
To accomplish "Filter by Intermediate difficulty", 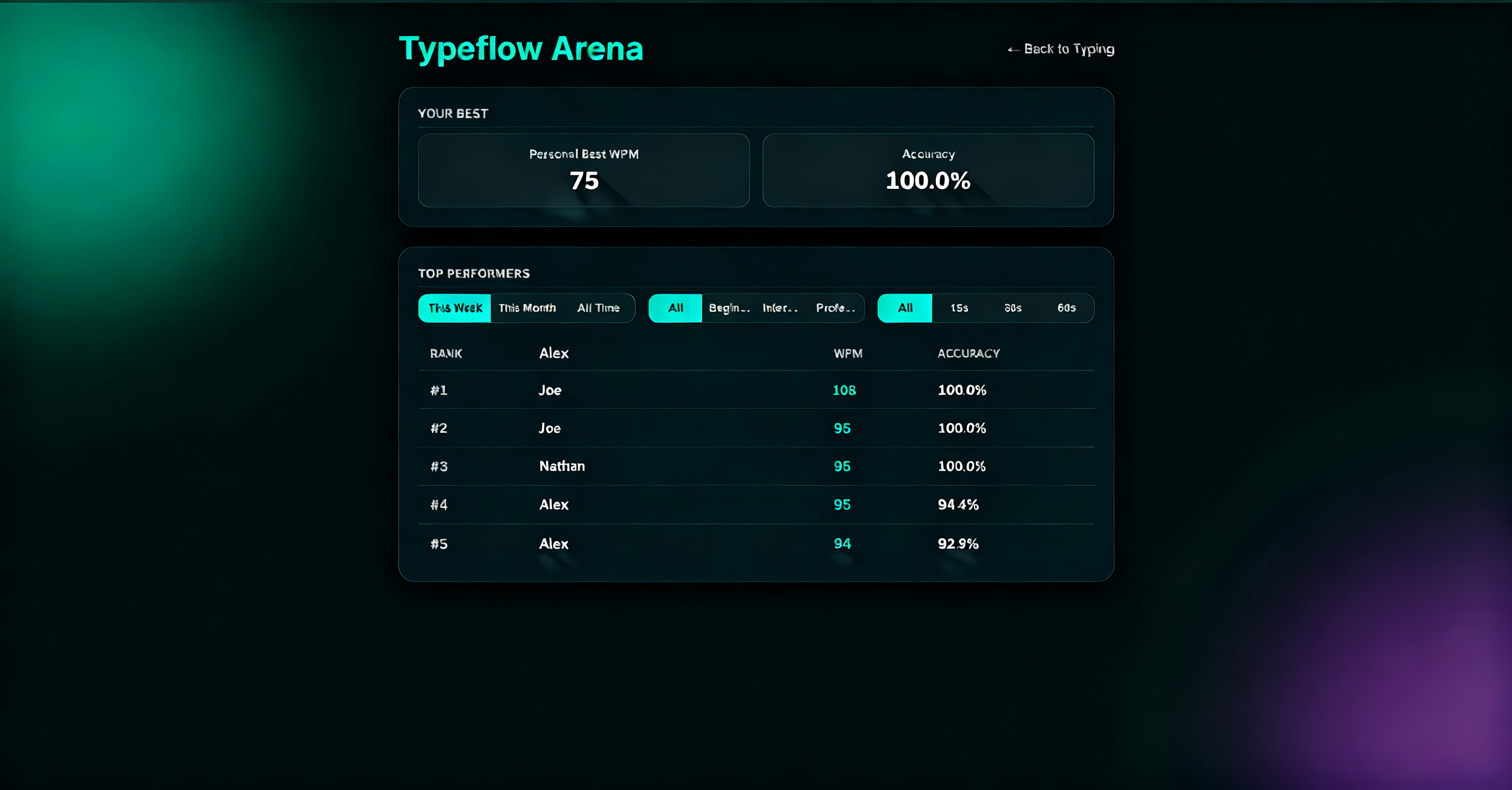I will [x=780, y=308].
